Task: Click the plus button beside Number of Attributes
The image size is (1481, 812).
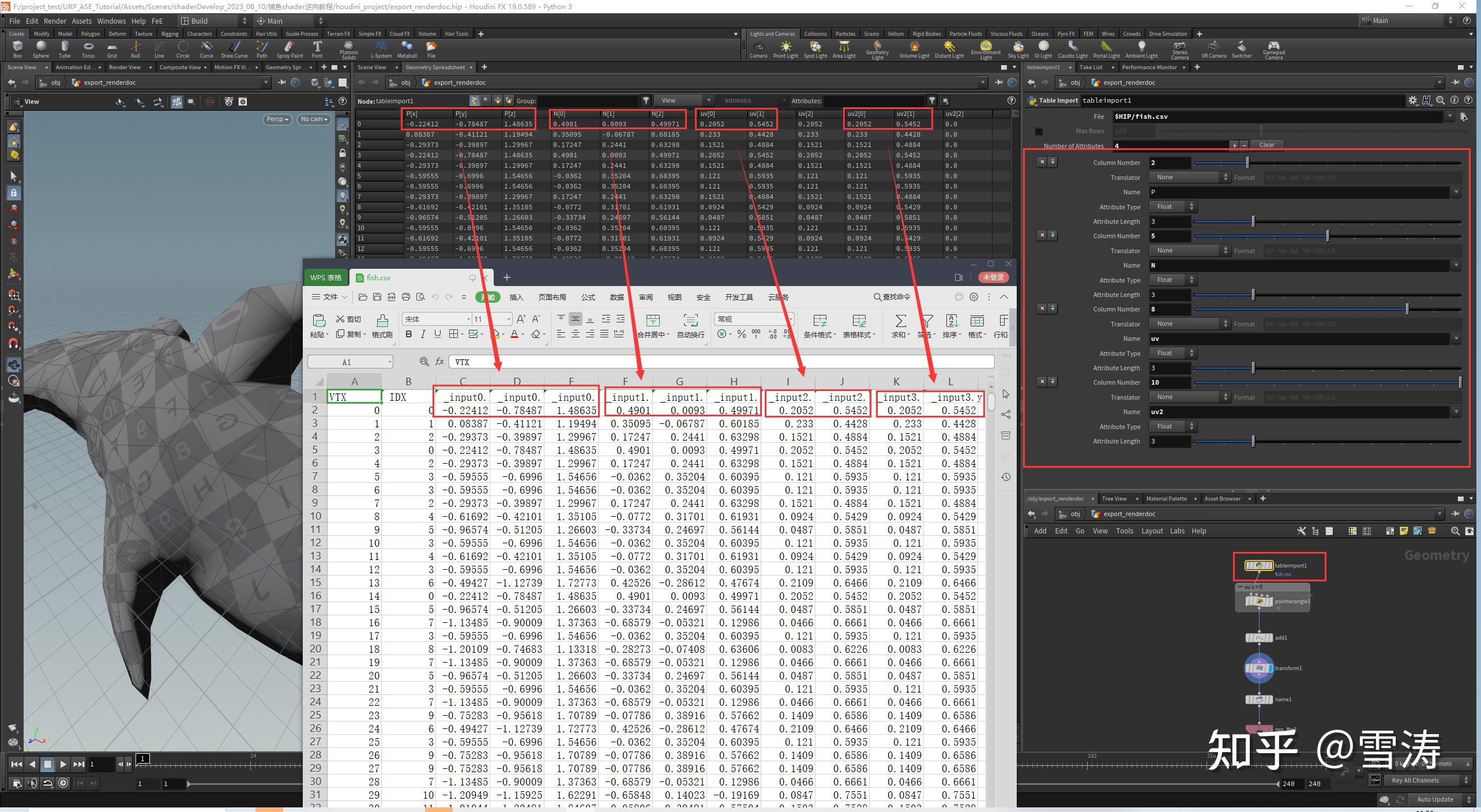Action: (x=1235, y=145)
